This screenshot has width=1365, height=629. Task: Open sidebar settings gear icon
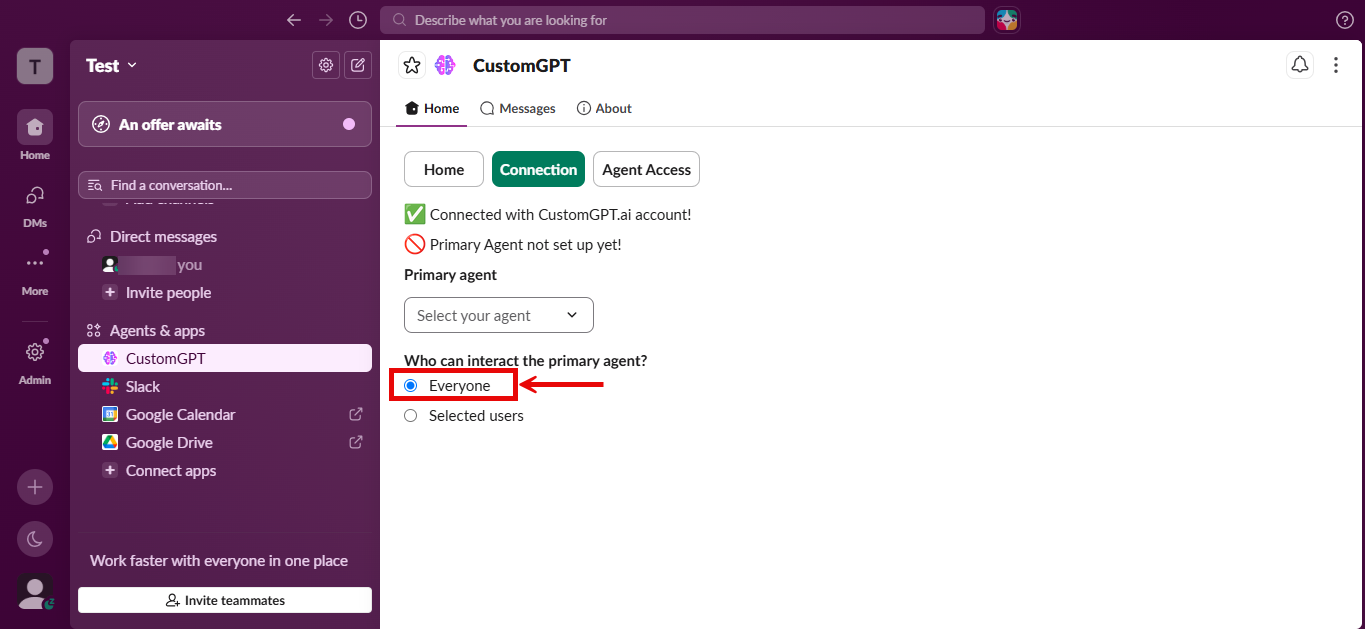(x=326, y=65)
